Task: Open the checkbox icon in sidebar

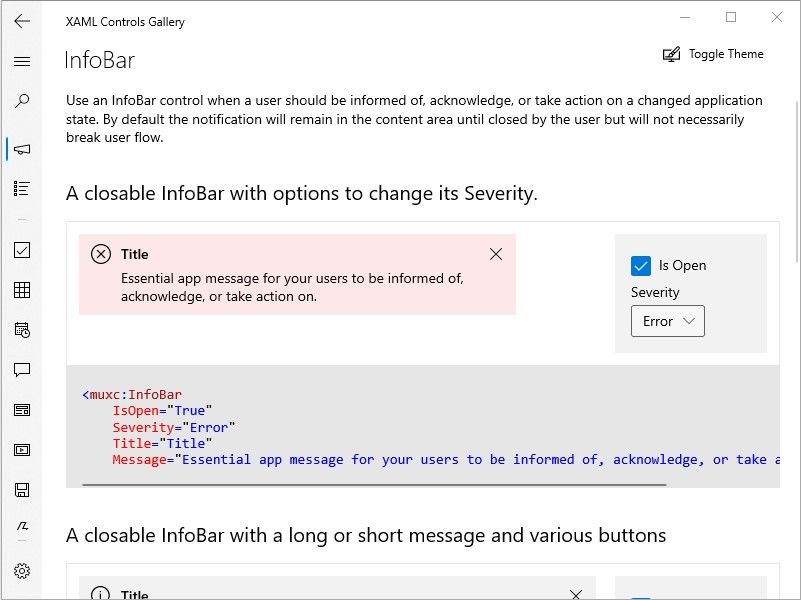Action: (22, 250)
